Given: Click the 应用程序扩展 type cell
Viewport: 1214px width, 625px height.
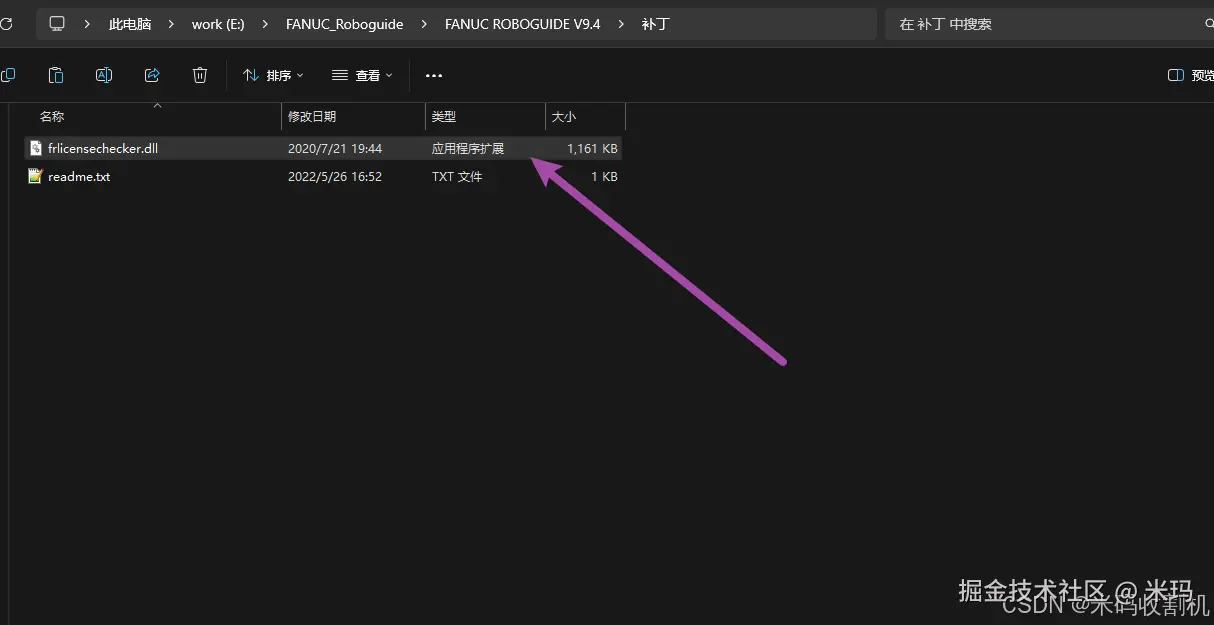Looking at the screenshot, I should coord(468,148).
